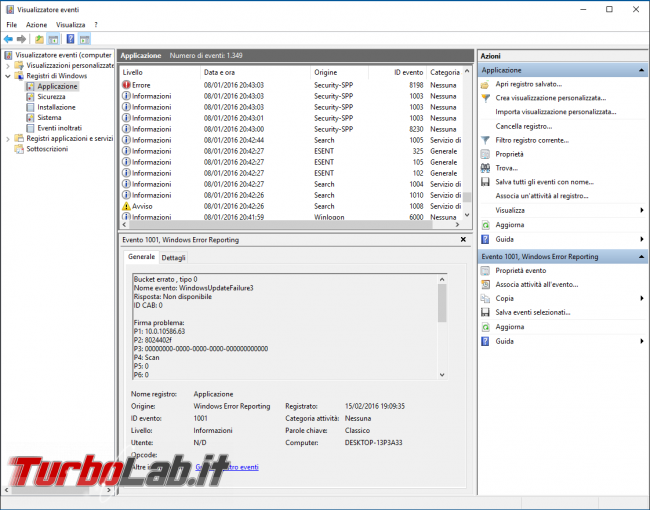
Task: Expand Registri applicazioni e servizi node
Action: [8, 139]
